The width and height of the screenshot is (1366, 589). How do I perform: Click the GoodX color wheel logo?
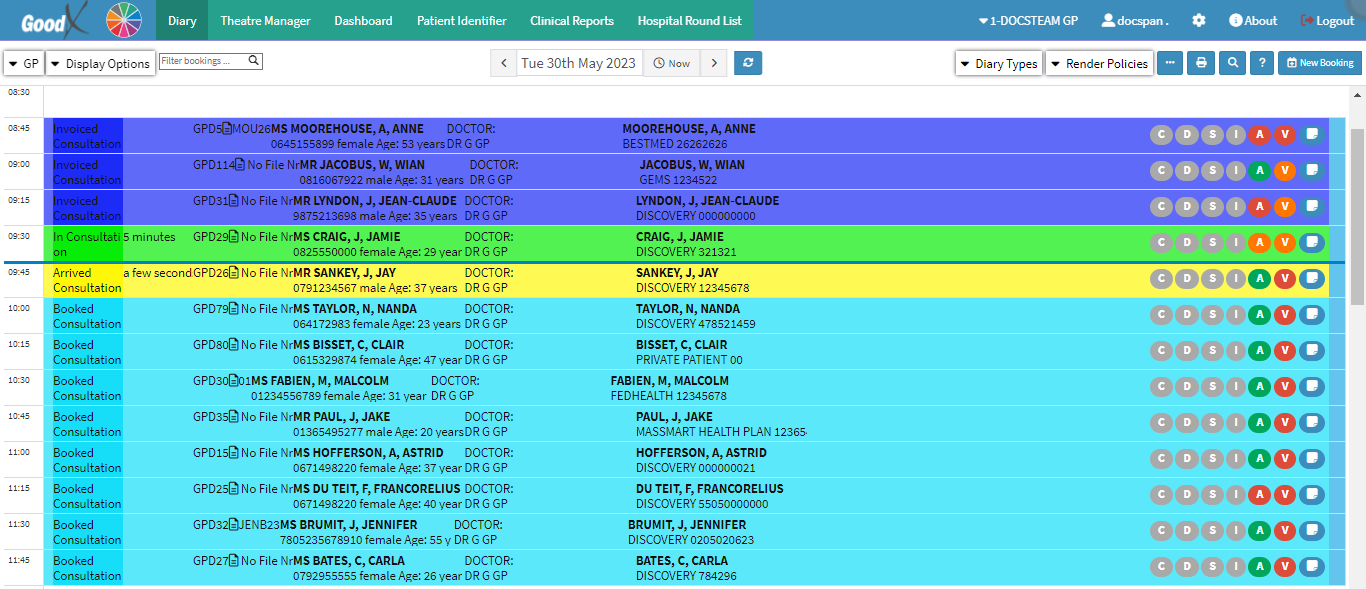click(125, 21)
